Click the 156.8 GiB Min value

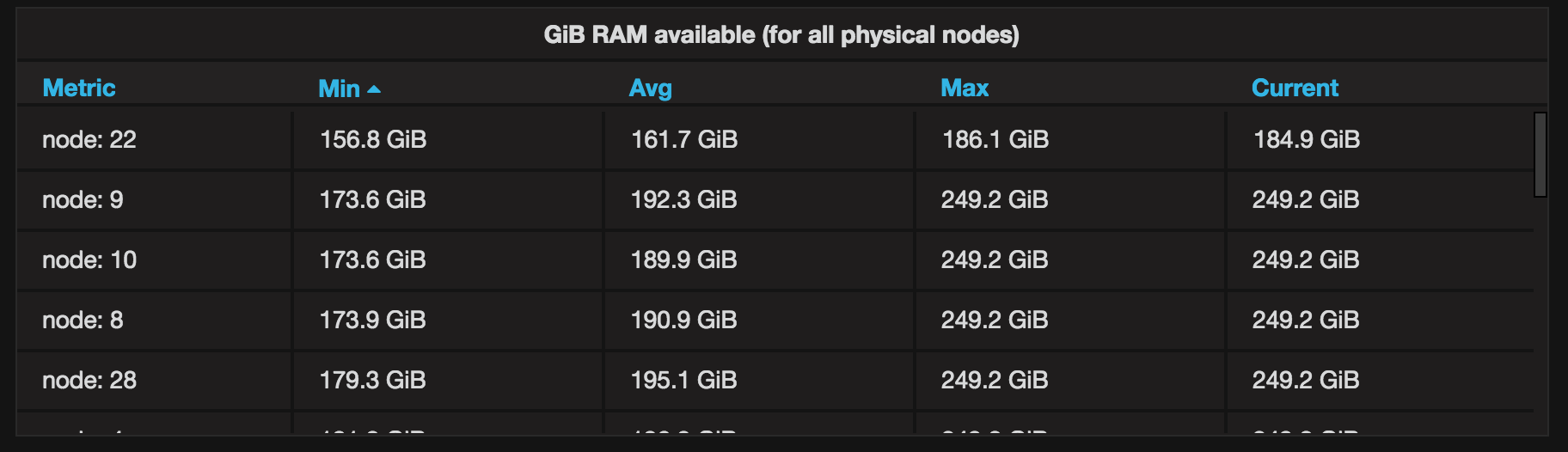click(x=373, y=140)
